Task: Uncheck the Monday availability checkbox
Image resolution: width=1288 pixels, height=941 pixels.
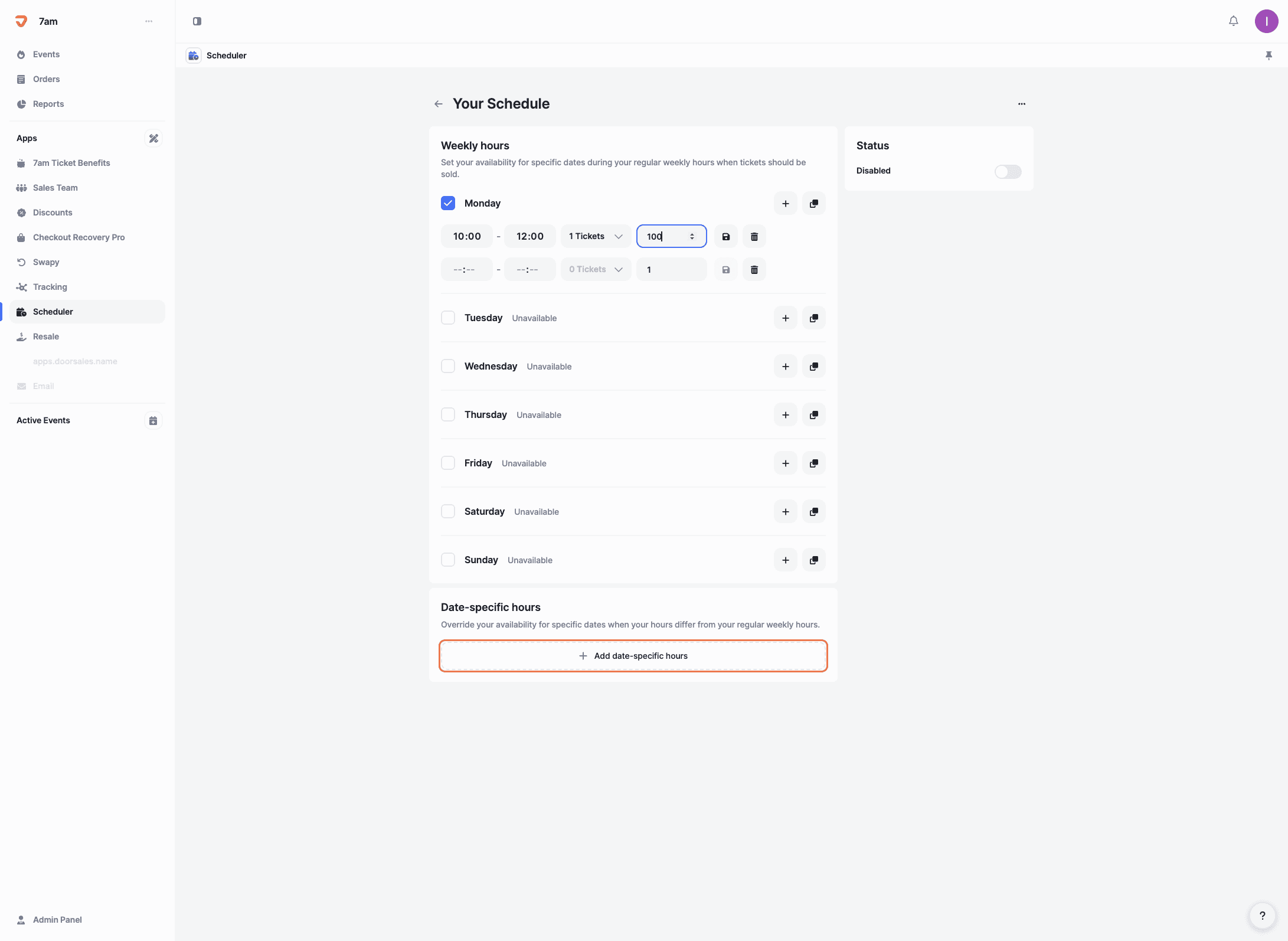Action: tap(448, 203)
